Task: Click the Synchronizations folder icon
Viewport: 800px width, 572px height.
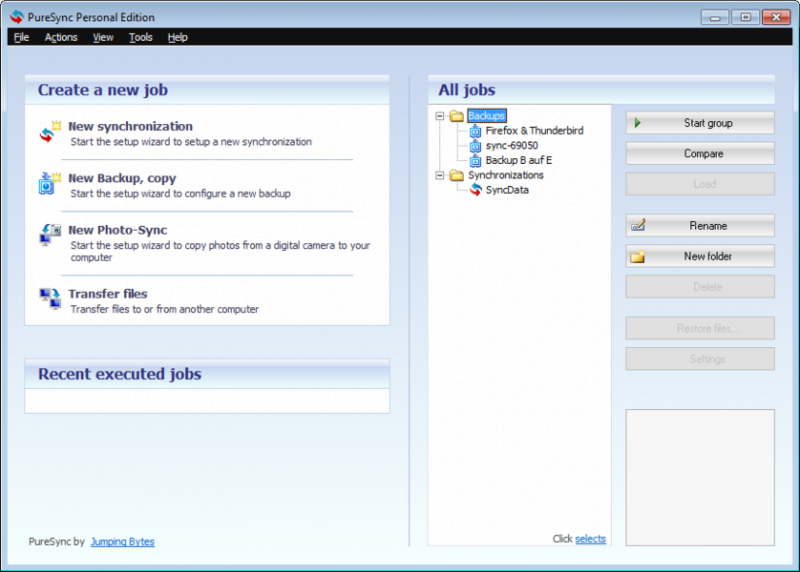Action: (x=457, y=176)
